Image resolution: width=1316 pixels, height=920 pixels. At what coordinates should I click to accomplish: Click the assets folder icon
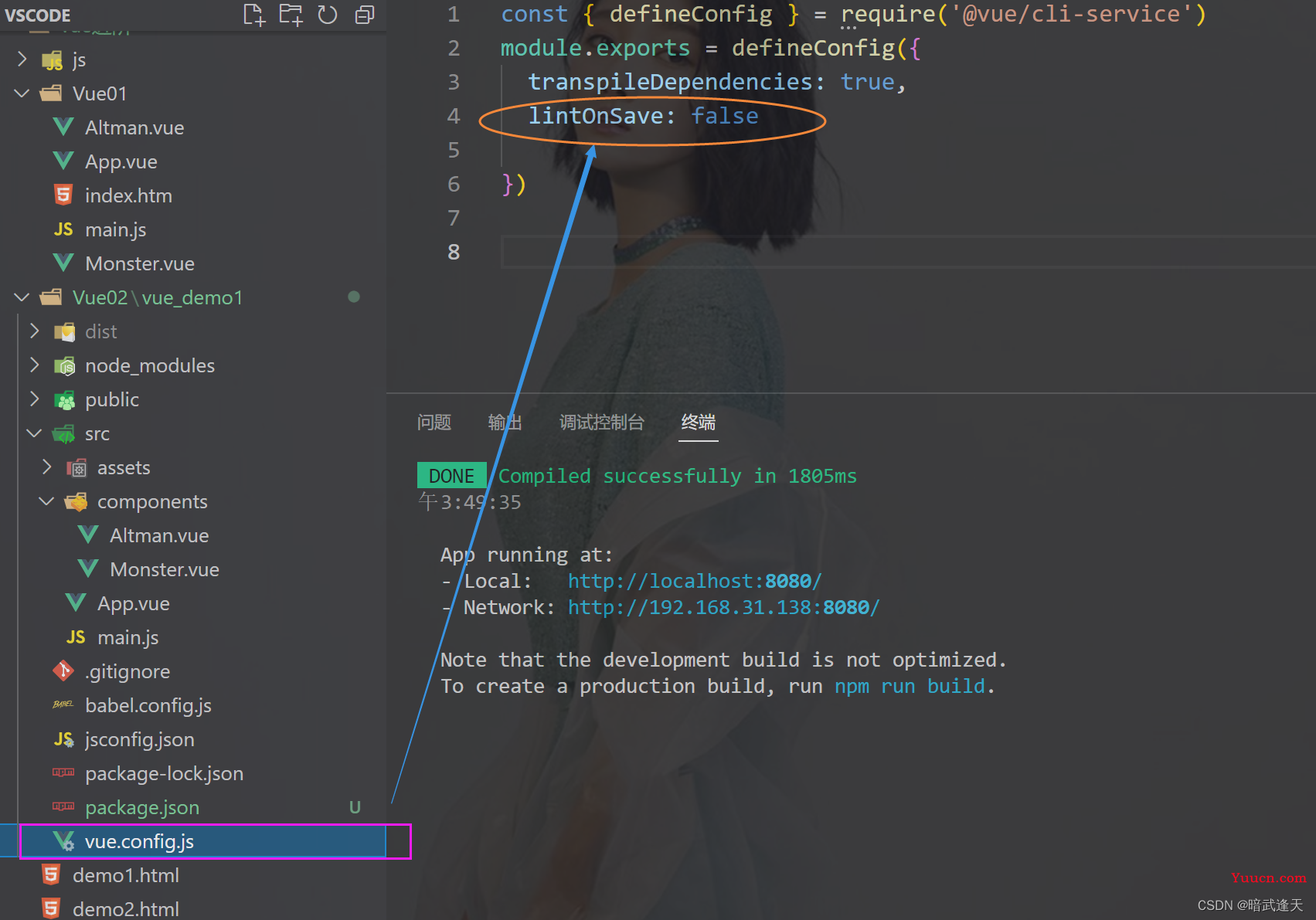coord(77,468)
